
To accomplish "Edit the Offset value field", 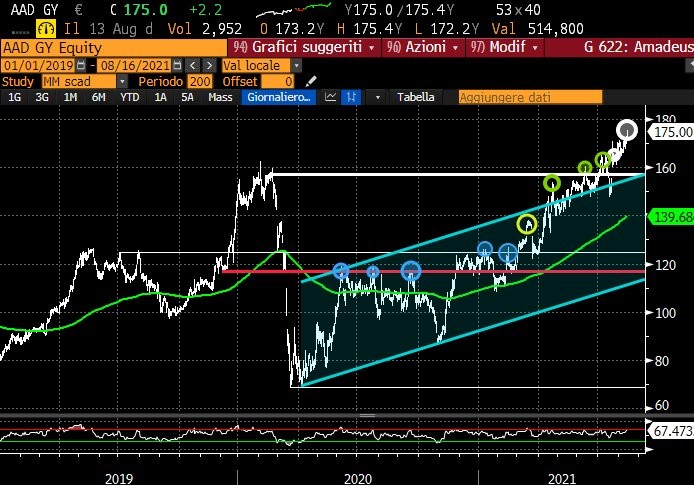I will click(277, 81).
